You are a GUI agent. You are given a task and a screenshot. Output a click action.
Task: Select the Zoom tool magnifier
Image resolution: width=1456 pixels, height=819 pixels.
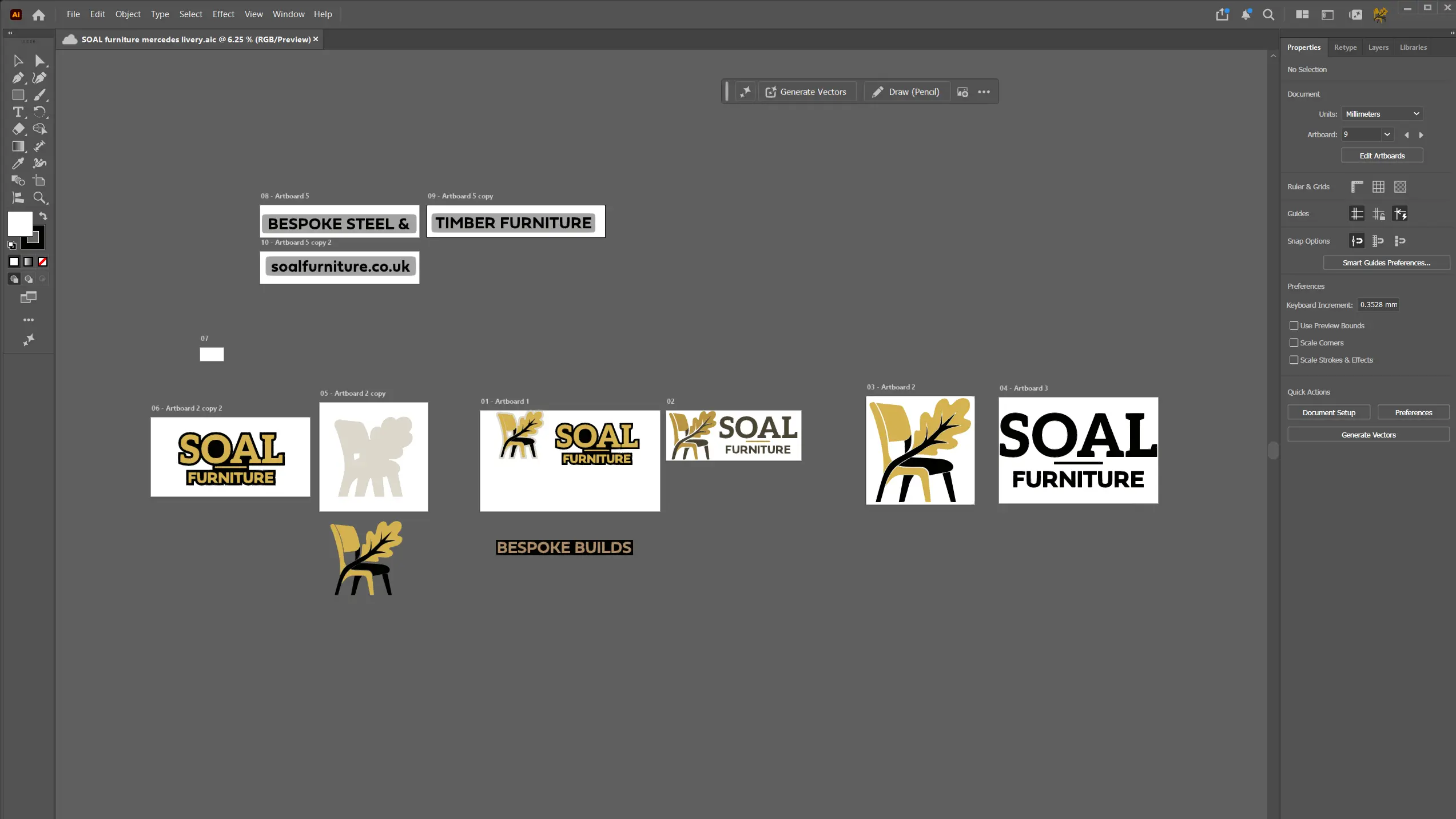coord(39,198)
